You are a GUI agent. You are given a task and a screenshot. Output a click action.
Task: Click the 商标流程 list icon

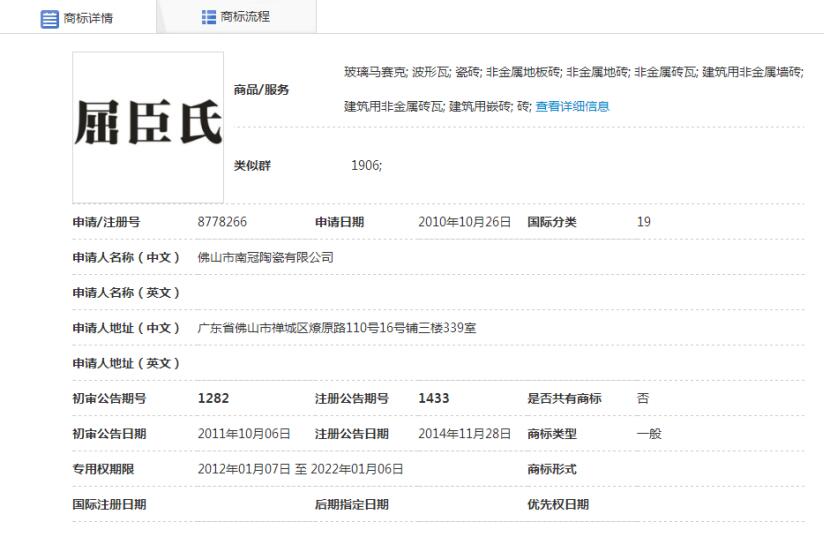(x=209, y=17)
